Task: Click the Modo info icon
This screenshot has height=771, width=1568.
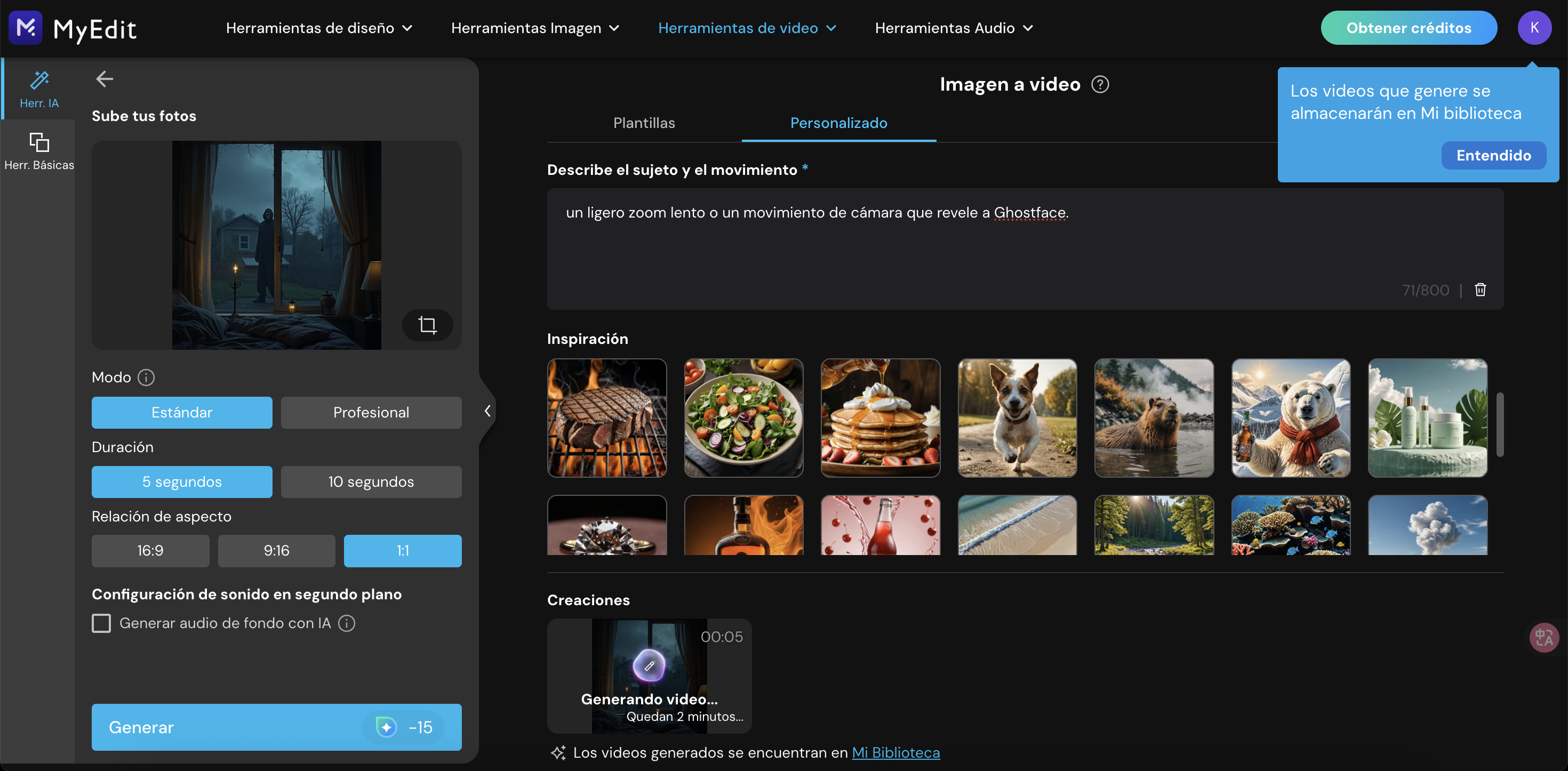Action: coord(146,378)
